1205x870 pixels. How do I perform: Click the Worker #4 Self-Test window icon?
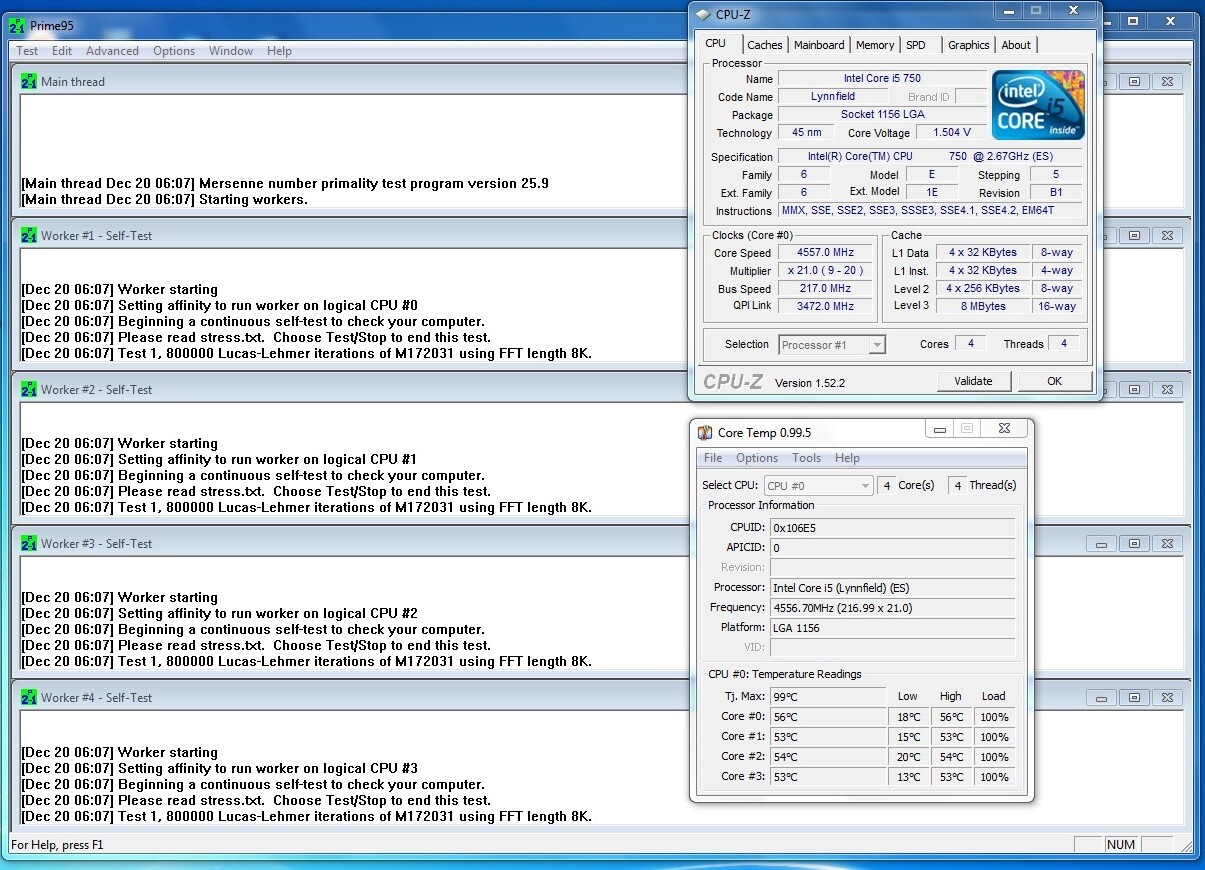29,698
